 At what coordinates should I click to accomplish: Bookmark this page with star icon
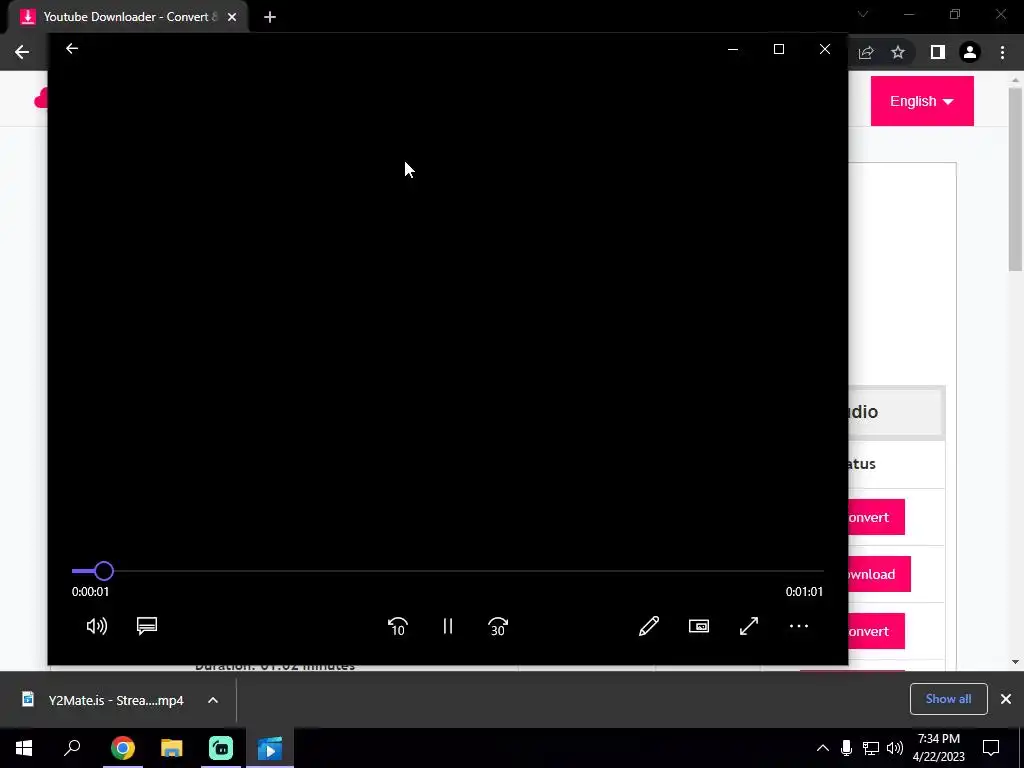point(898,52)
